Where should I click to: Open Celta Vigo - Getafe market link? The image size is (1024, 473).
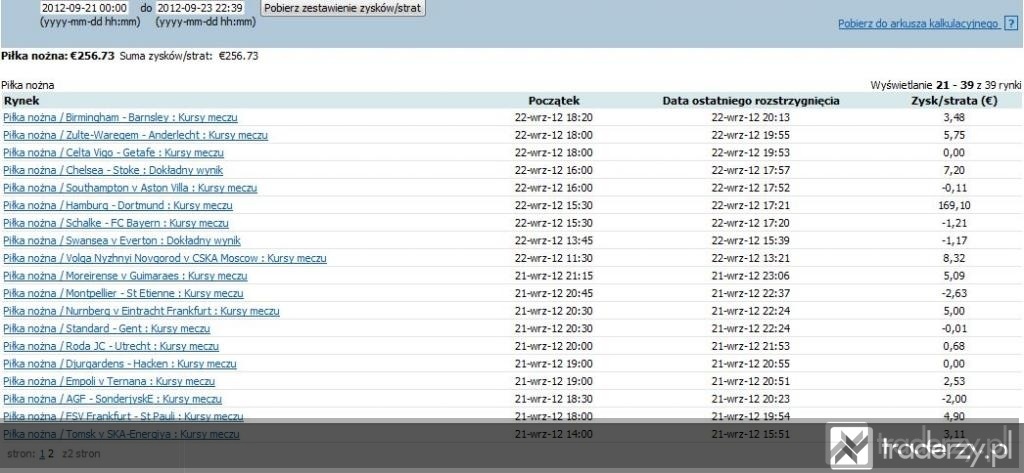114,153
